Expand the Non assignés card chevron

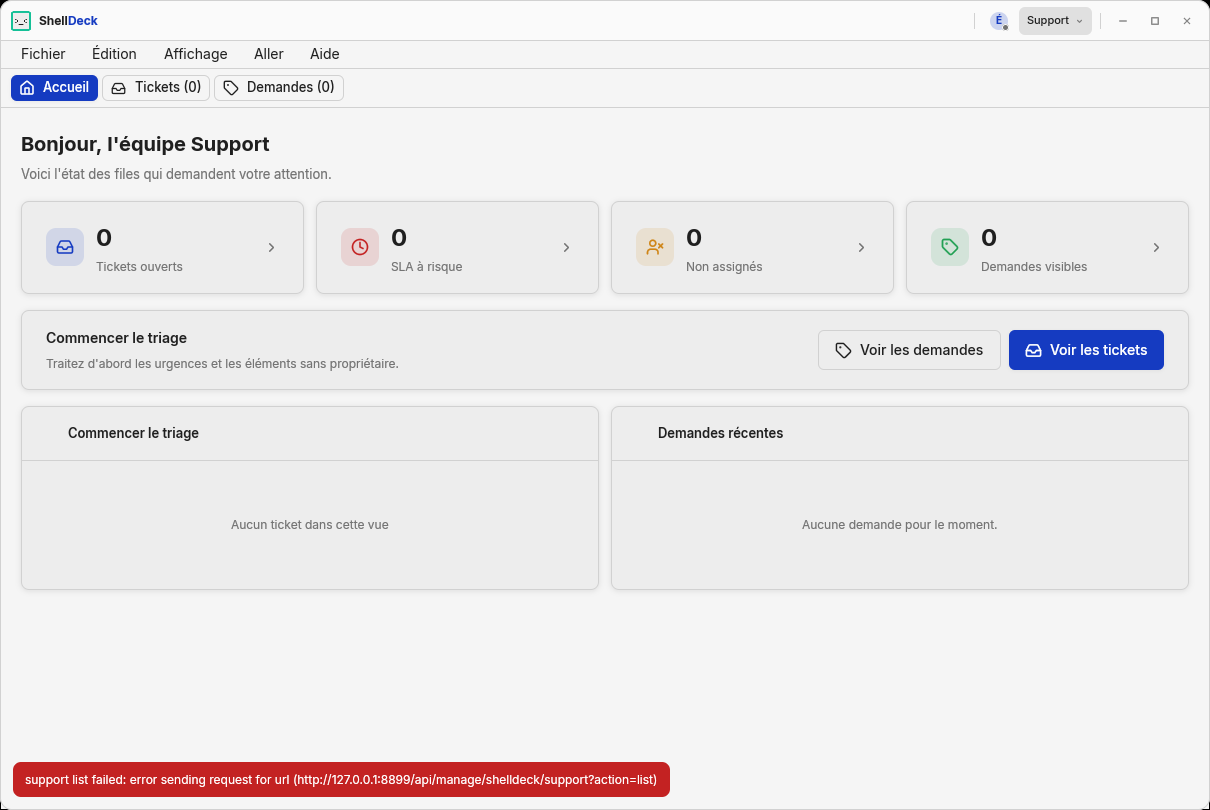point(861,248)
